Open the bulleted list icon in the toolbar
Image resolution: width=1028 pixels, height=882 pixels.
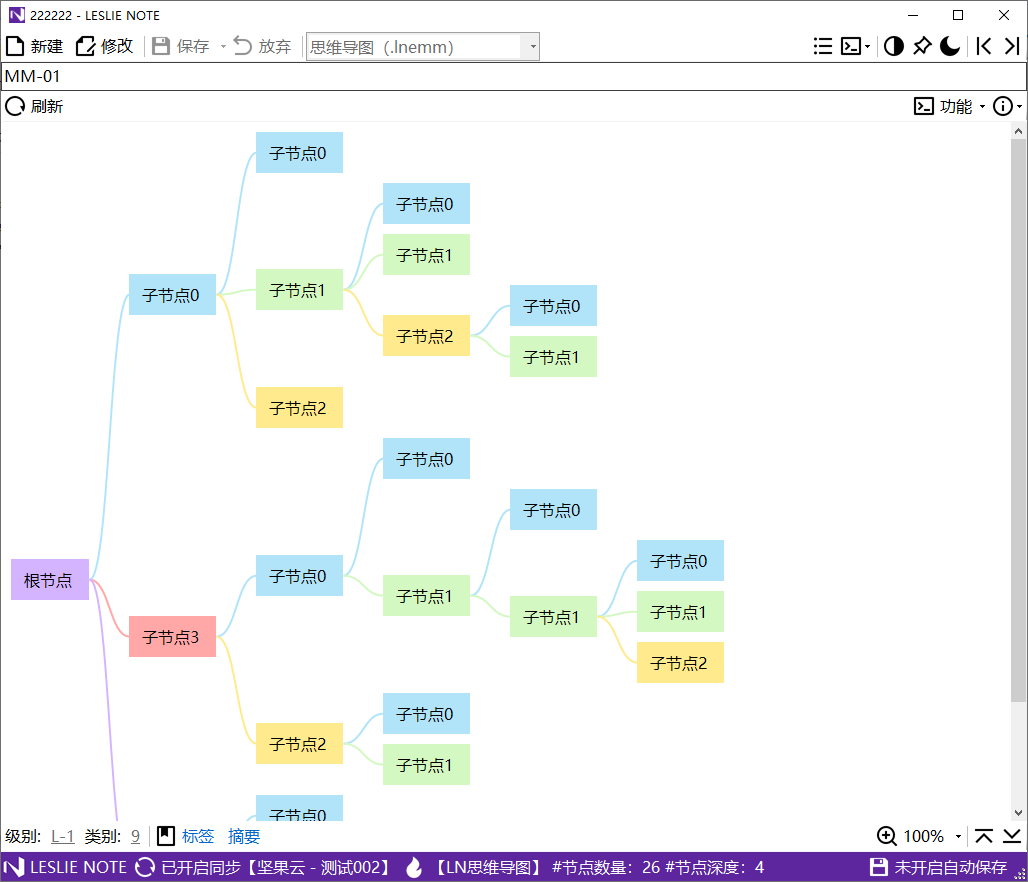pos(822,46)
